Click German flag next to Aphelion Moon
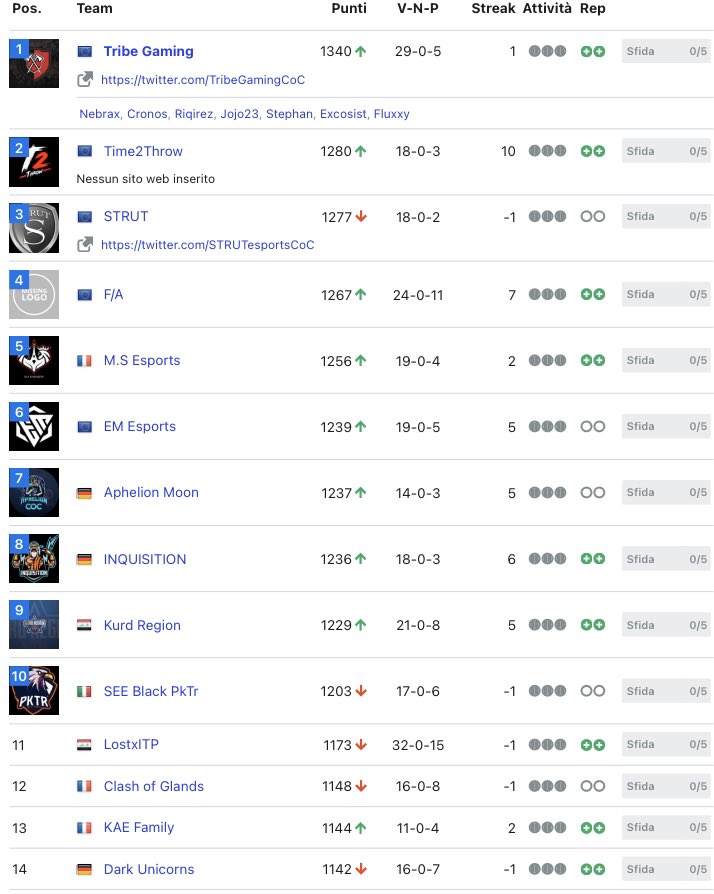The image size is (714, 894). point(84,493)
